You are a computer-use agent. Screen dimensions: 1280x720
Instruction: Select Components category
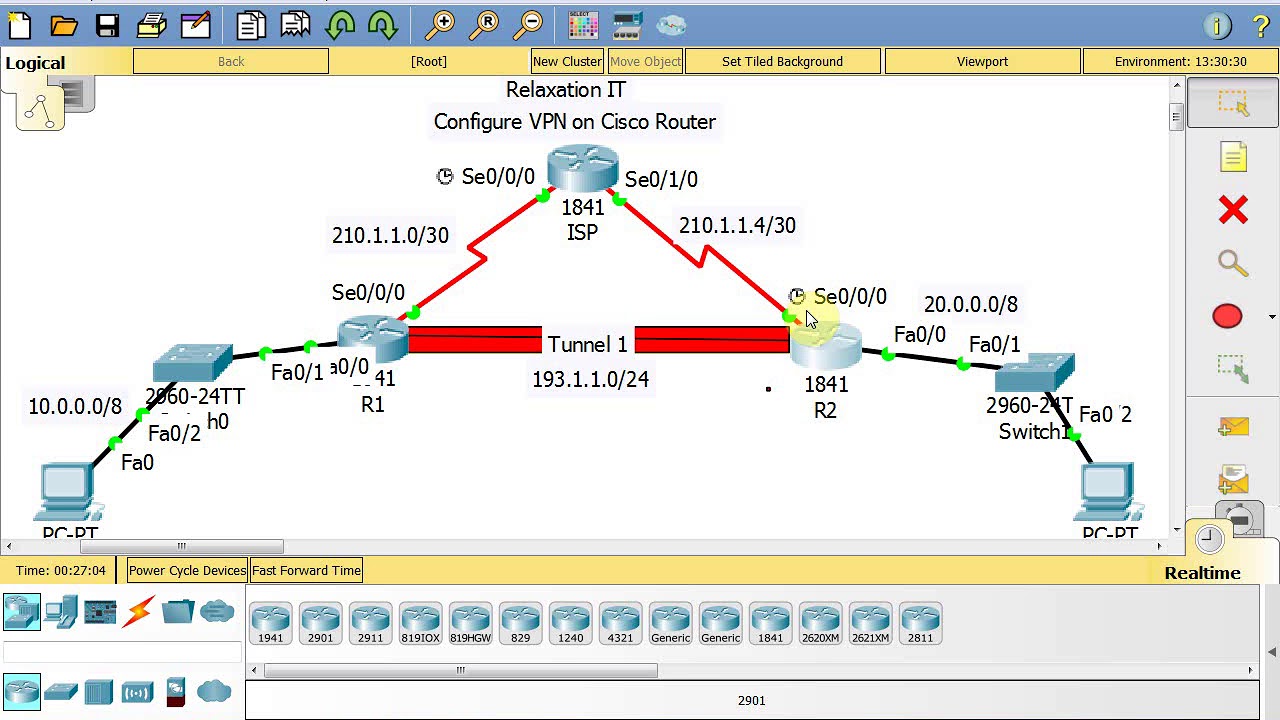tap(100, 611)
